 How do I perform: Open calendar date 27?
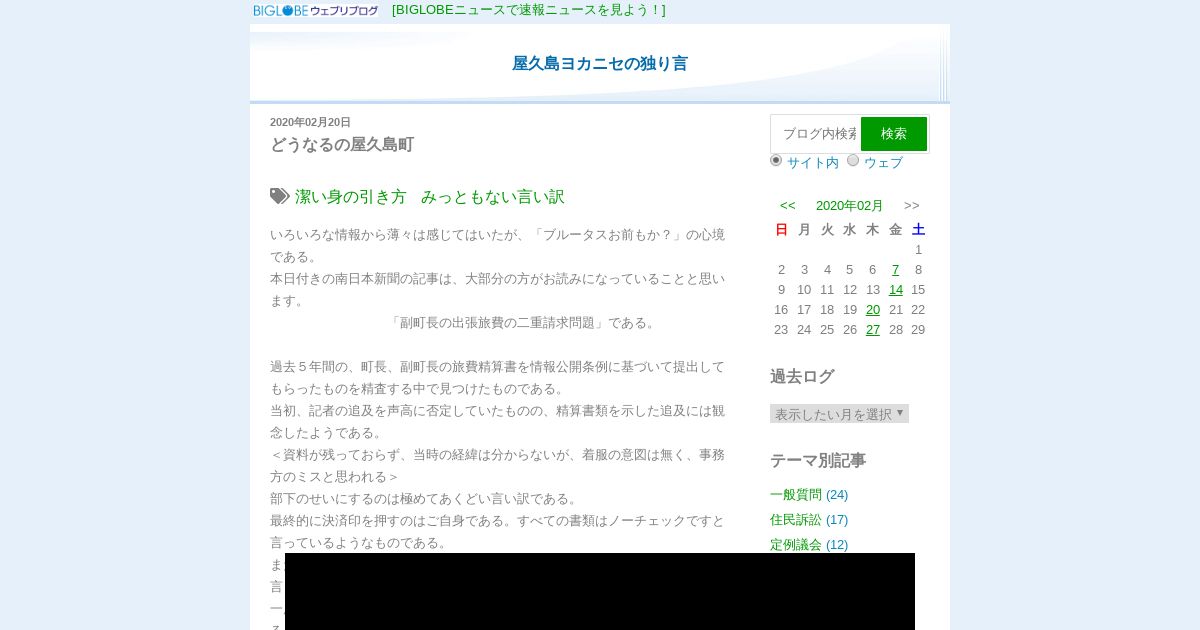[x=873, y=329]
